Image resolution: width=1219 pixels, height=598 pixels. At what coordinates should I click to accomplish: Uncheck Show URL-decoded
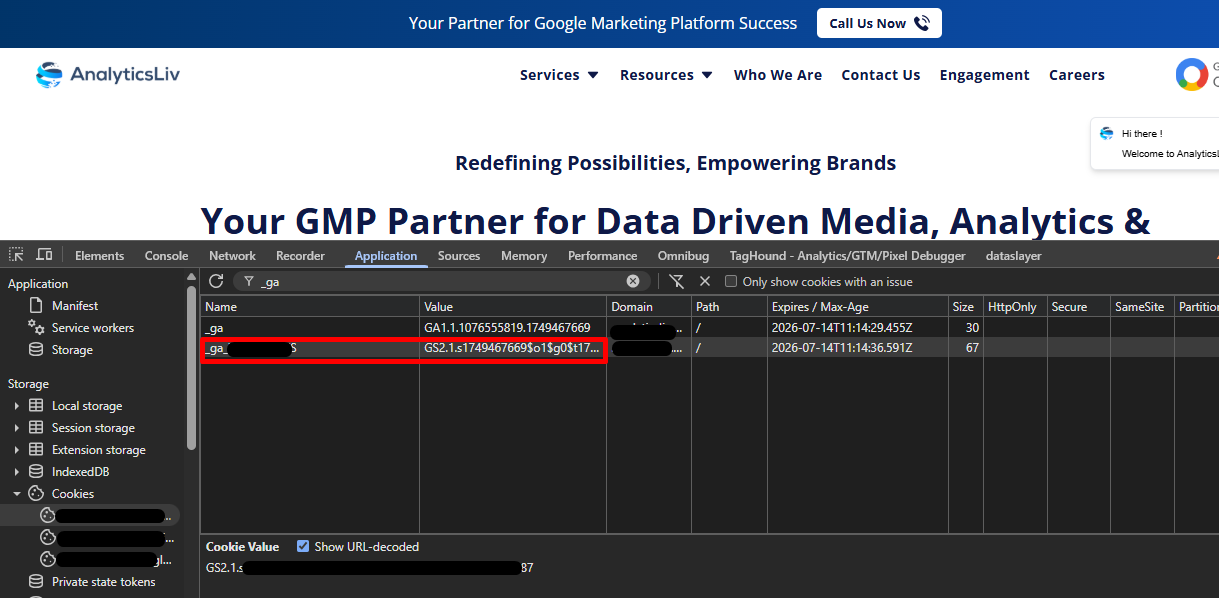click(x=303, y=546)
